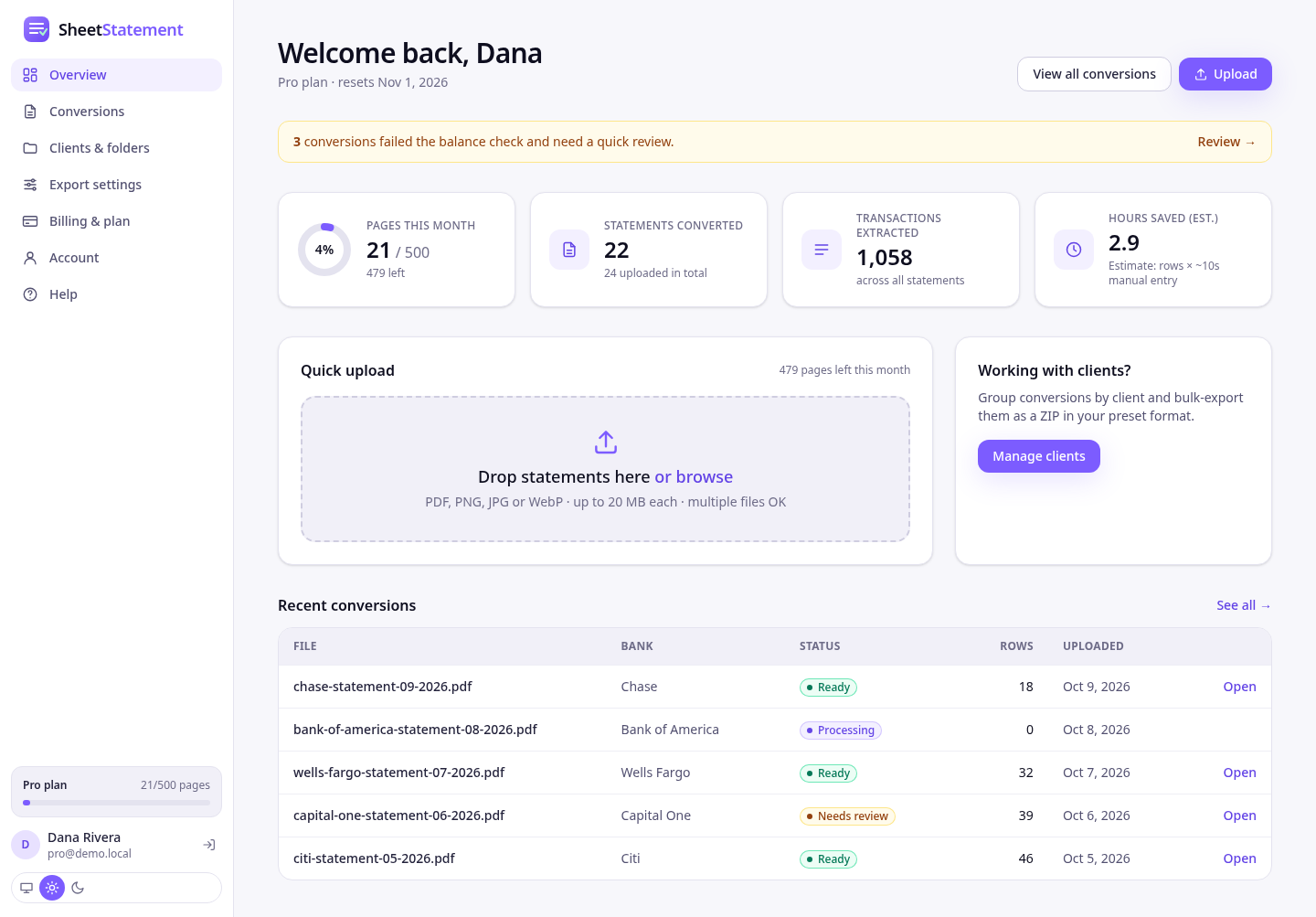Click the 4% pages donut progress ring

(324, 250)
